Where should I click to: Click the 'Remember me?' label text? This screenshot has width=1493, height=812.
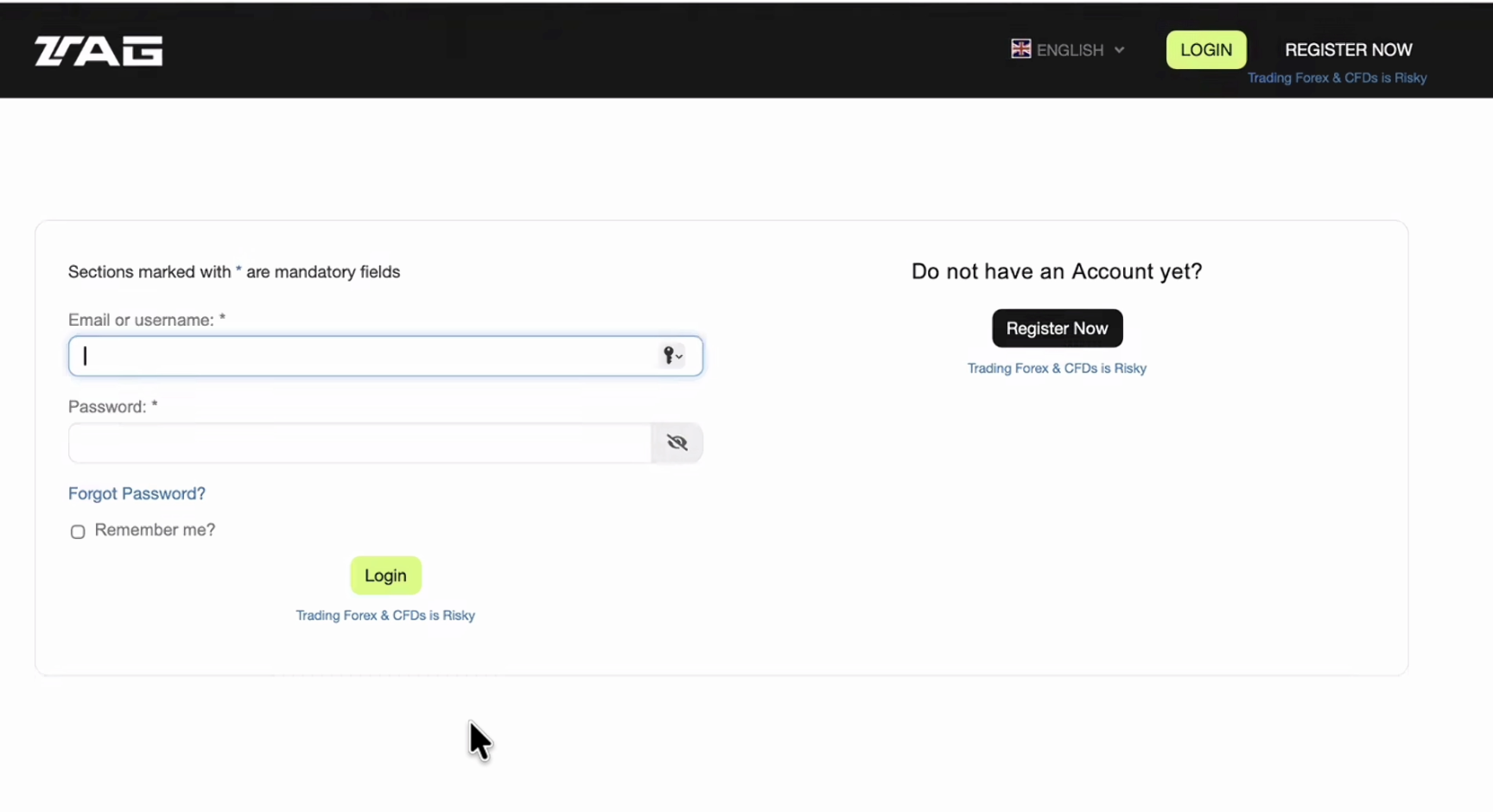click(155, 530)
